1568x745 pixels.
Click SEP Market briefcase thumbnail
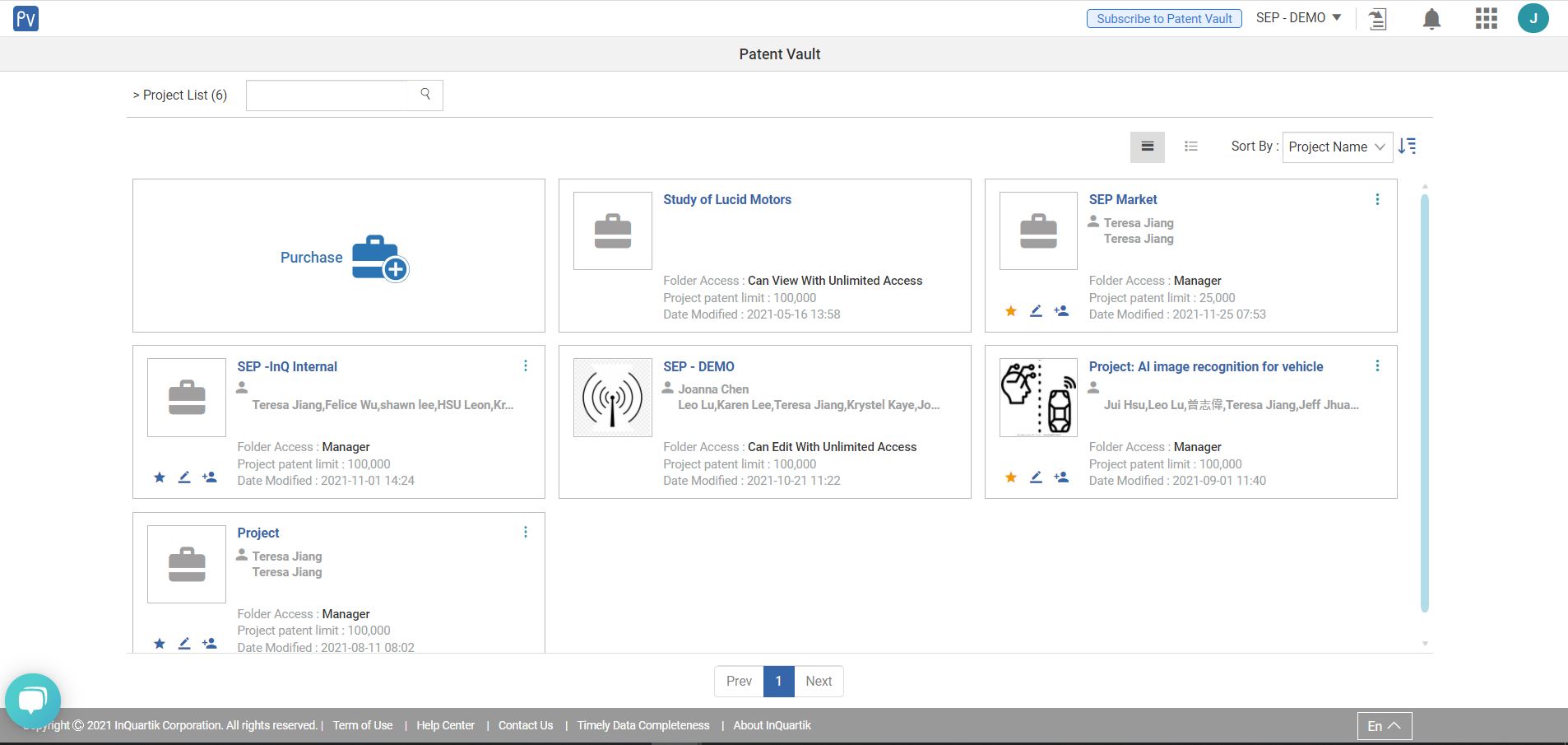pos(1038,230)
